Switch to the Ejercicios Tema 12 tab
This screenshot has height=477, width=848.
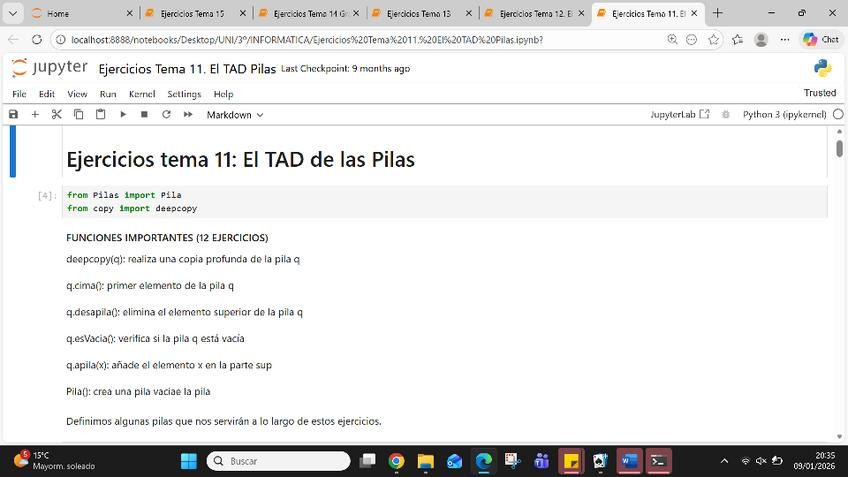point(532,14)
